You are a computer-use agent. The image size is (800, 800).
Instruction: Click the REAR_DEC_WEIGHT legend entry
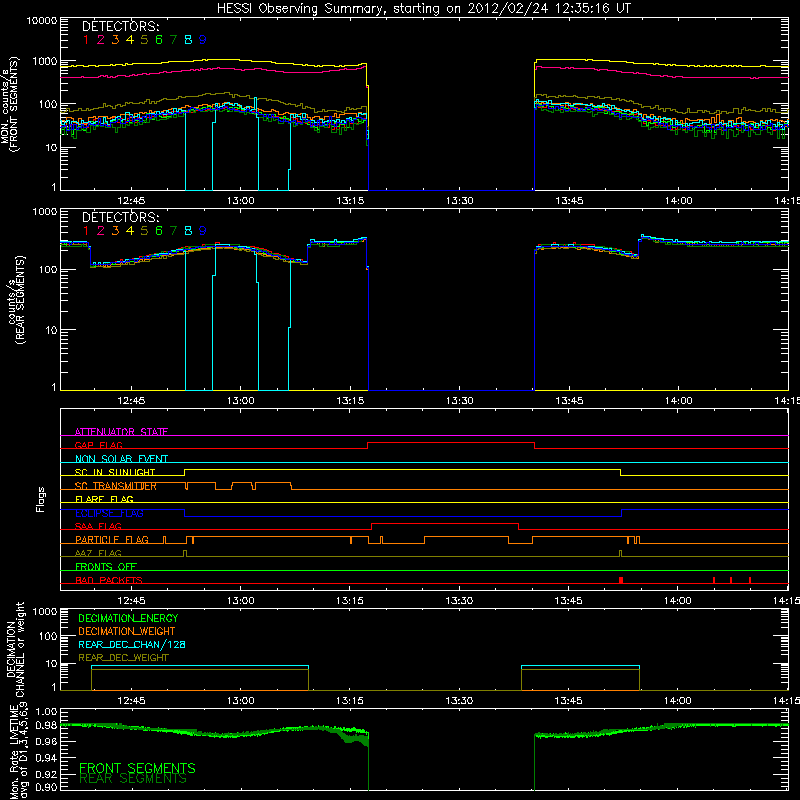[123, 658]
